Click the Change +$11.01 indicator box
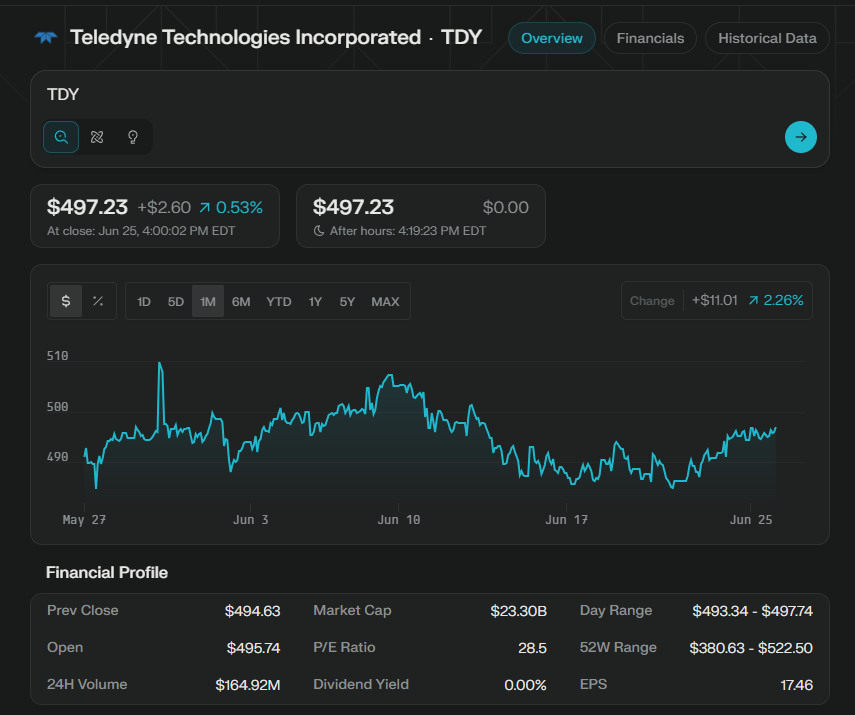 tap(716, 301)
